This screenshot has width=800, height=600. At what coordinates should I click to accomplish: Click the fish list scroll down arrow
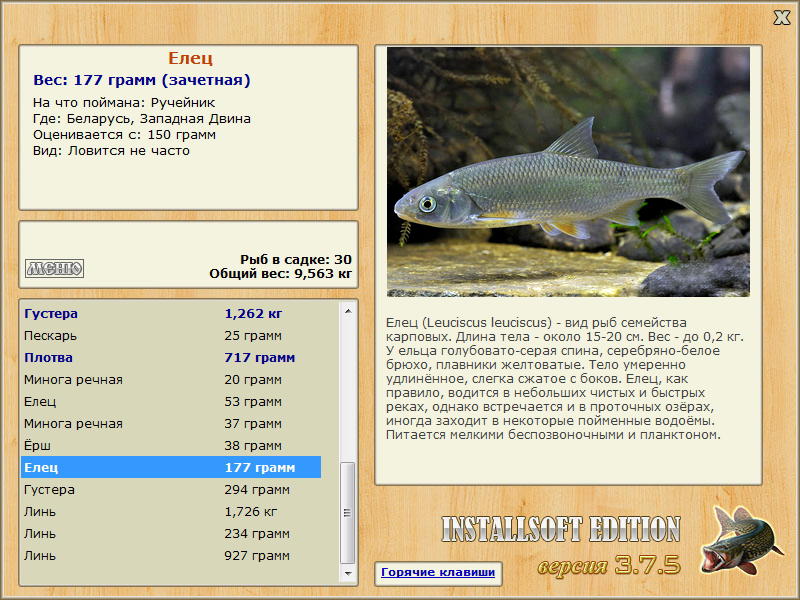click(x=348, y=573)
